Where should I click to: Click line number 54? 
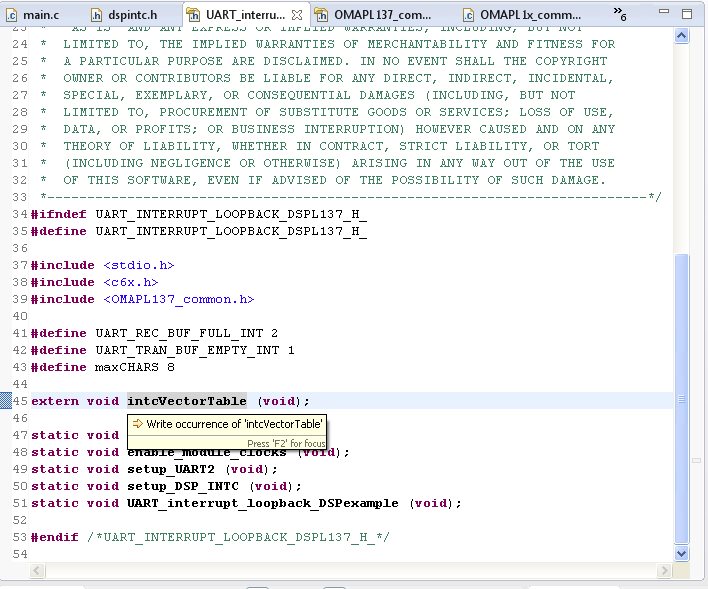point(20,554)
